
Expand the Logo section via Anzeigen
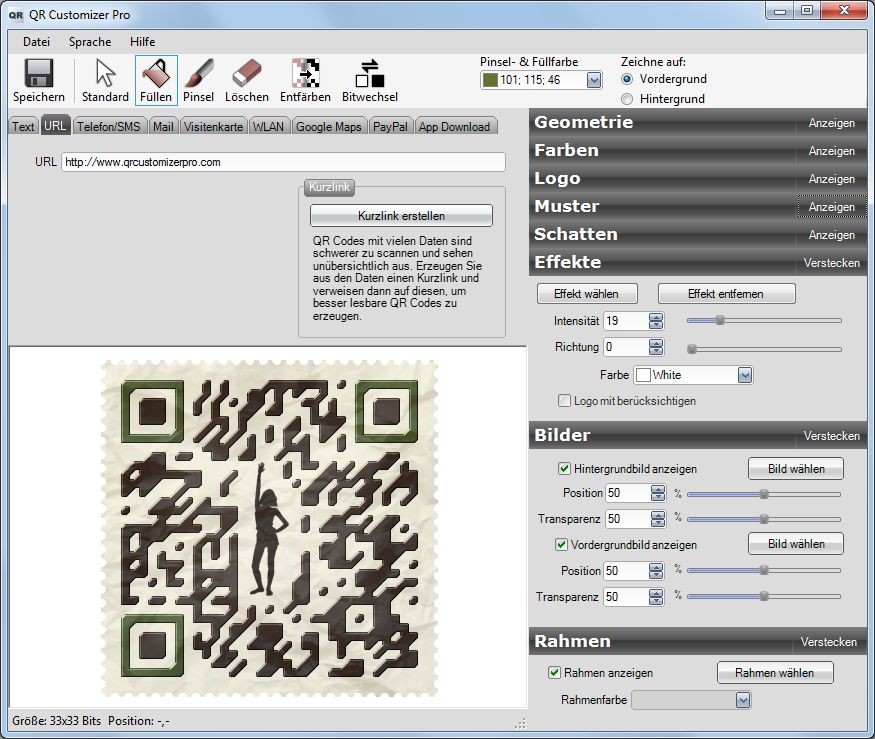coord(831,179)
